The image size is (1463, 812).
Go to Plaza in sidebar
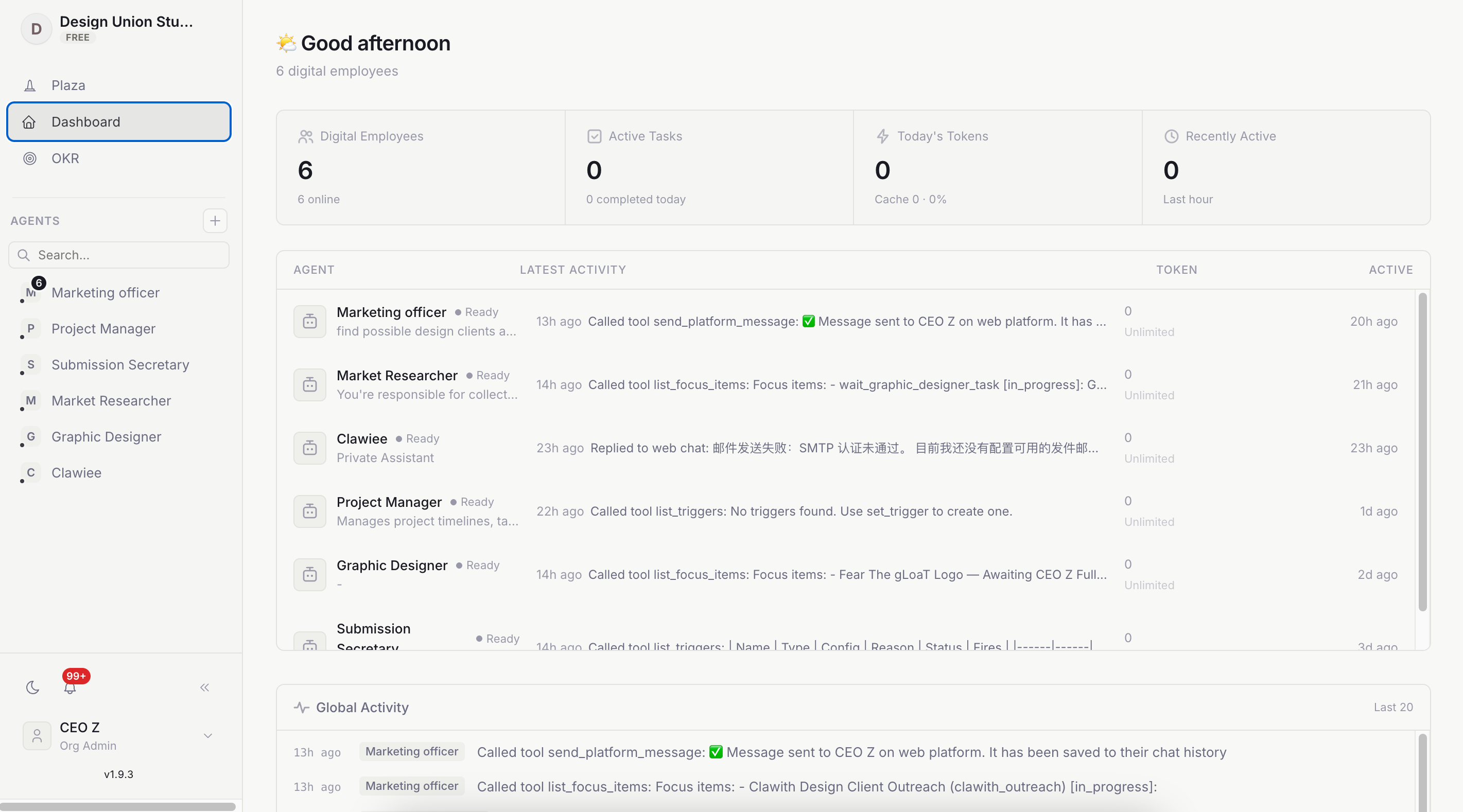[119, 85]
